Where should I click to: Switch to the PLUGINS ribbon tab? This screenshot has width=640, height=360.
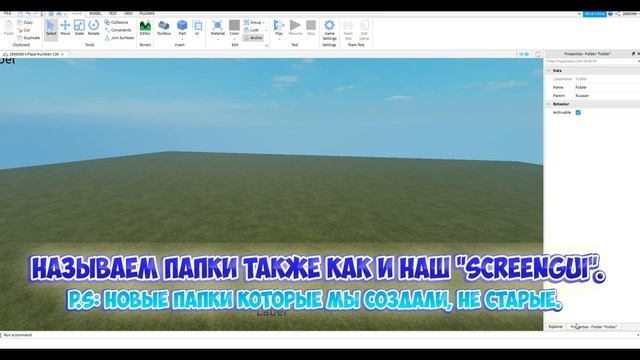click(147, 13)
